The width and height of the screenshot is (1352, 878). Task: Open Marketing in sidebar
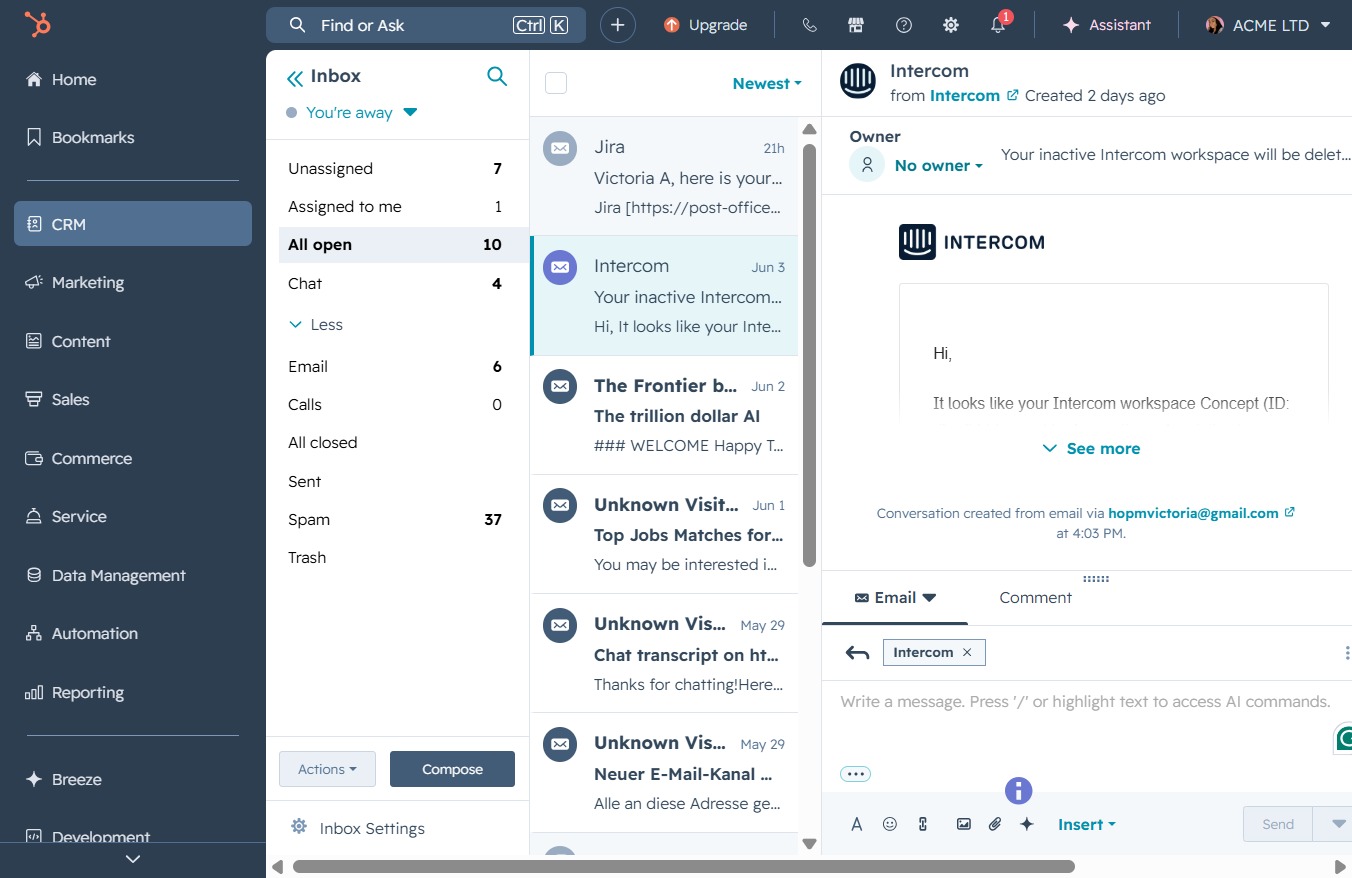133,283
